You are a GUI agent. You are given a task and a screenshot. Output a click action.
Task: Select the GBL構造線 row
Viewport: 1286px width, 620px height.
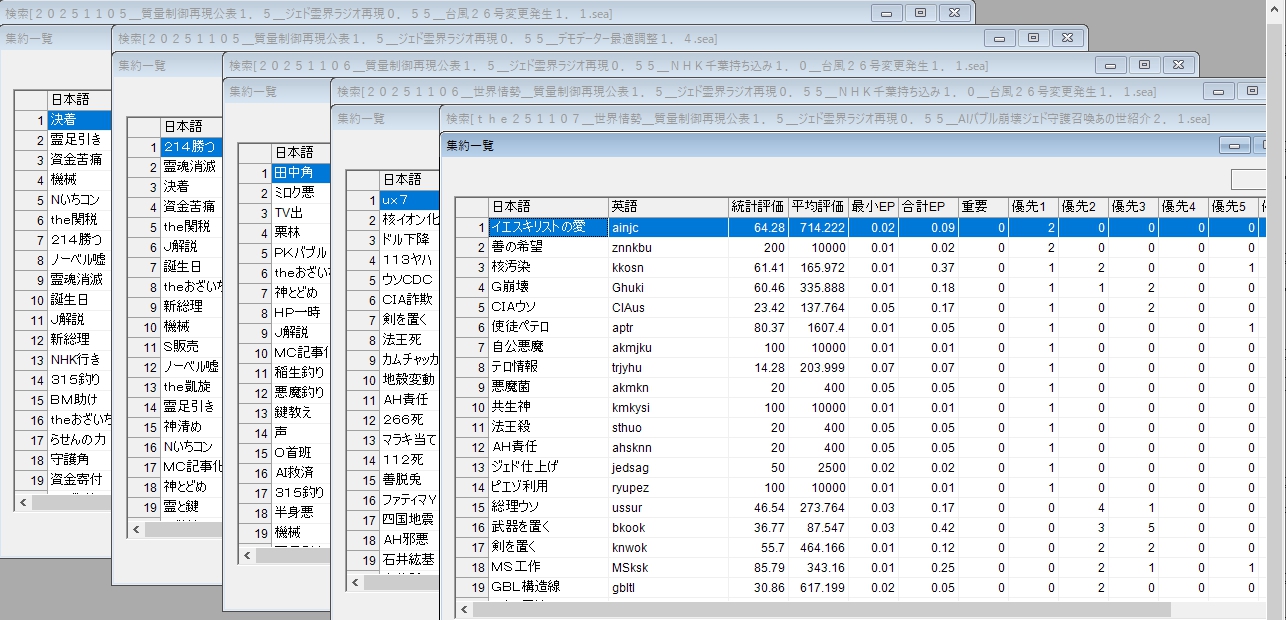point(547,587)
